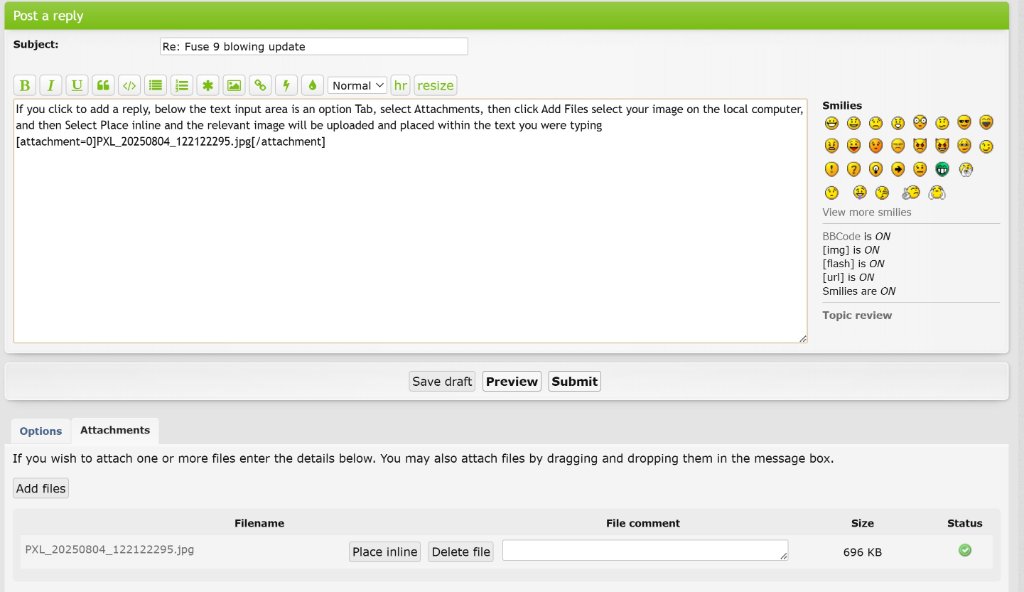Pick a font colour with the droplet icon

click(312, 85)
